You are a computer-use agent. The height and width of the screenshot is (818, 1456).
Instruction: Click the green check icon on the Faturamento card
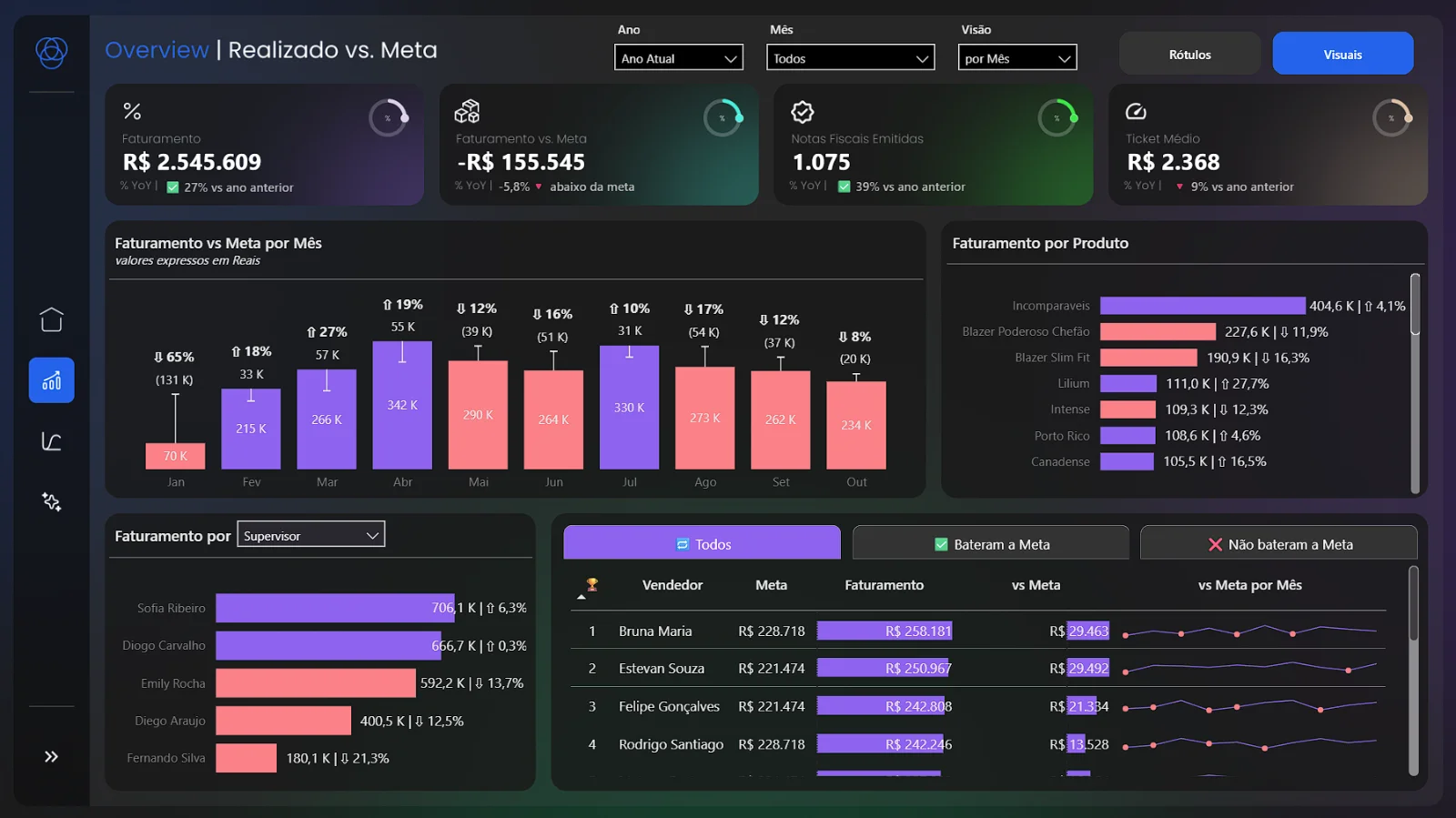click(173, 187)
